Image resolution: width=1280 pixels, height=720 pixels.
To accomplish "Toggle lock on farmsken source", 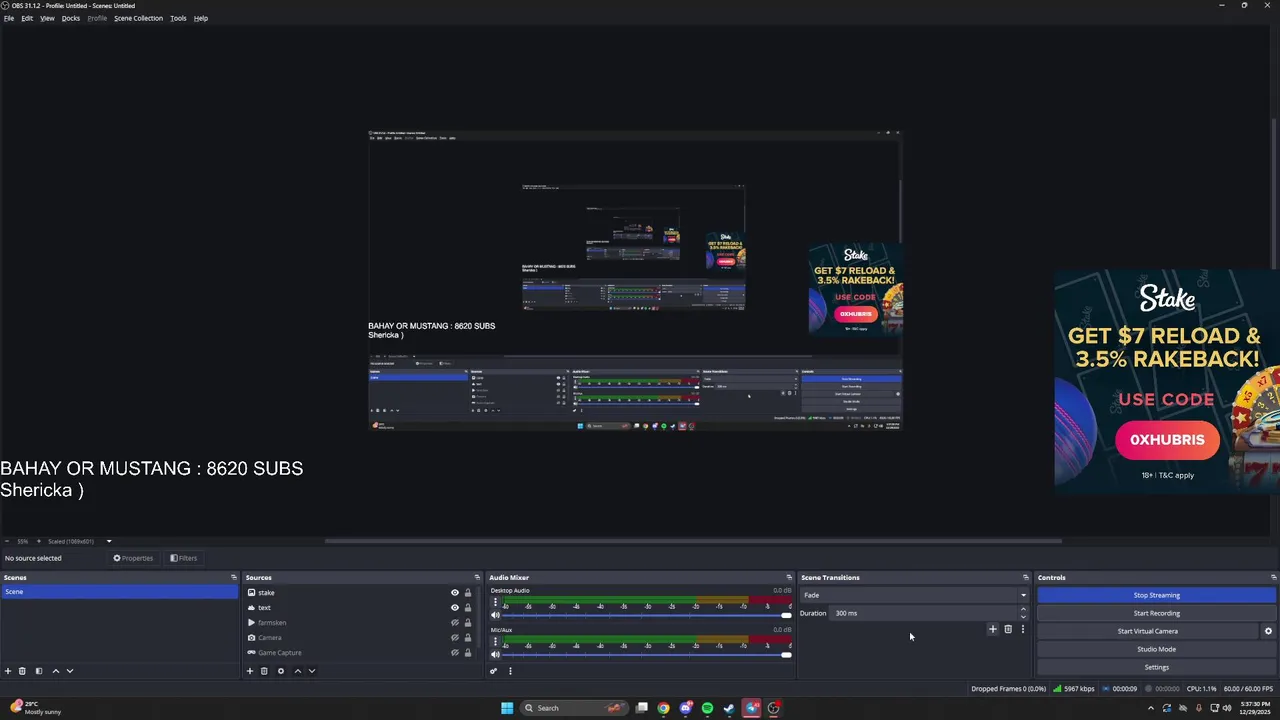I will [x=467, y=623].
